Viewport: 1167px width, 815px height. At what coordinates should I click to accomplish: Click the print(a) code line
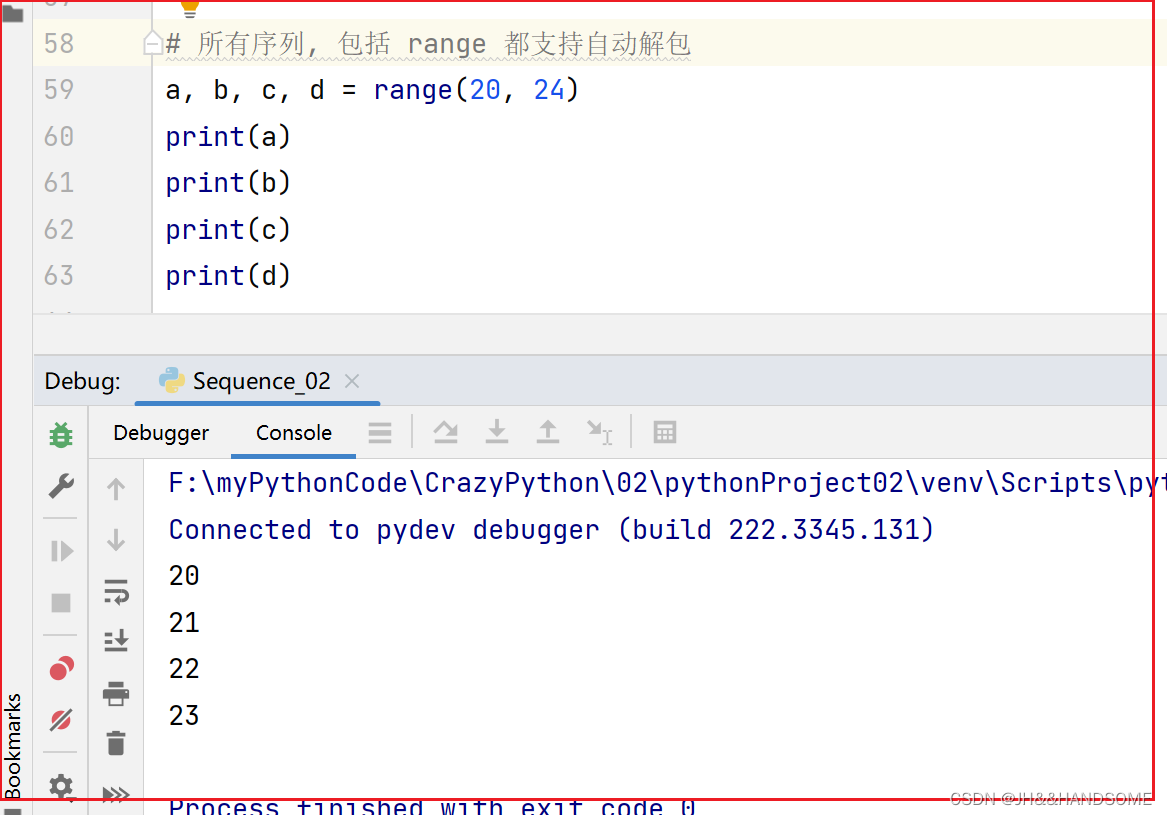point(228,137)
